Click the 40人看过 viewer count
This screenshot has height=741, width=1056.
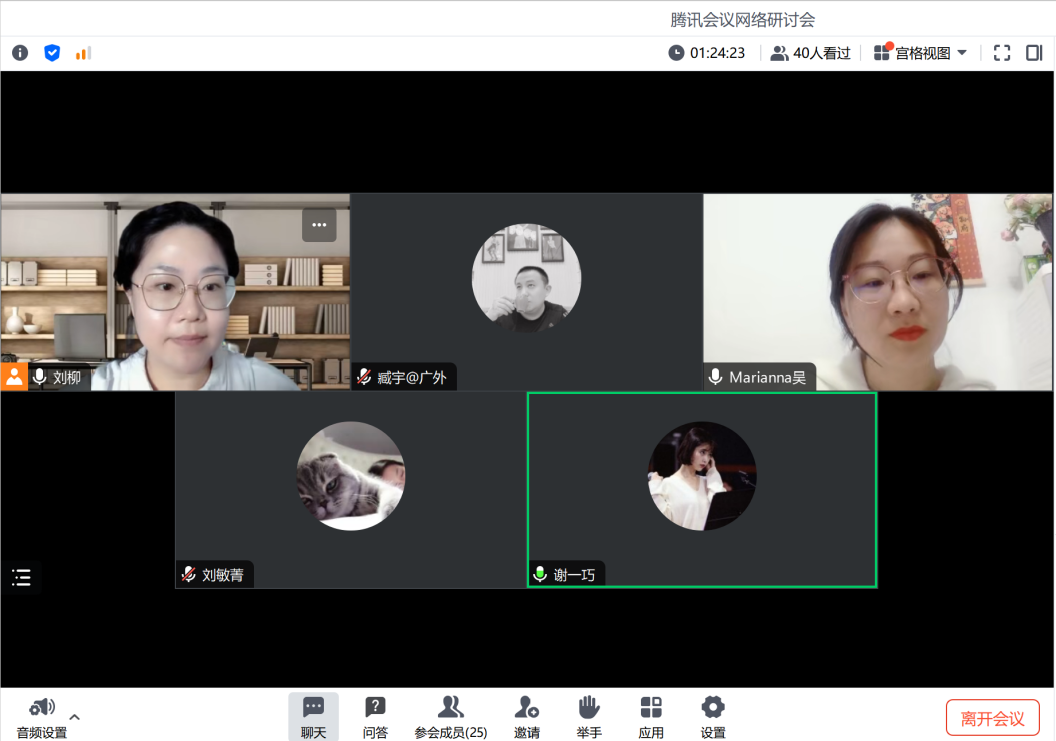(x=811, y=52)
